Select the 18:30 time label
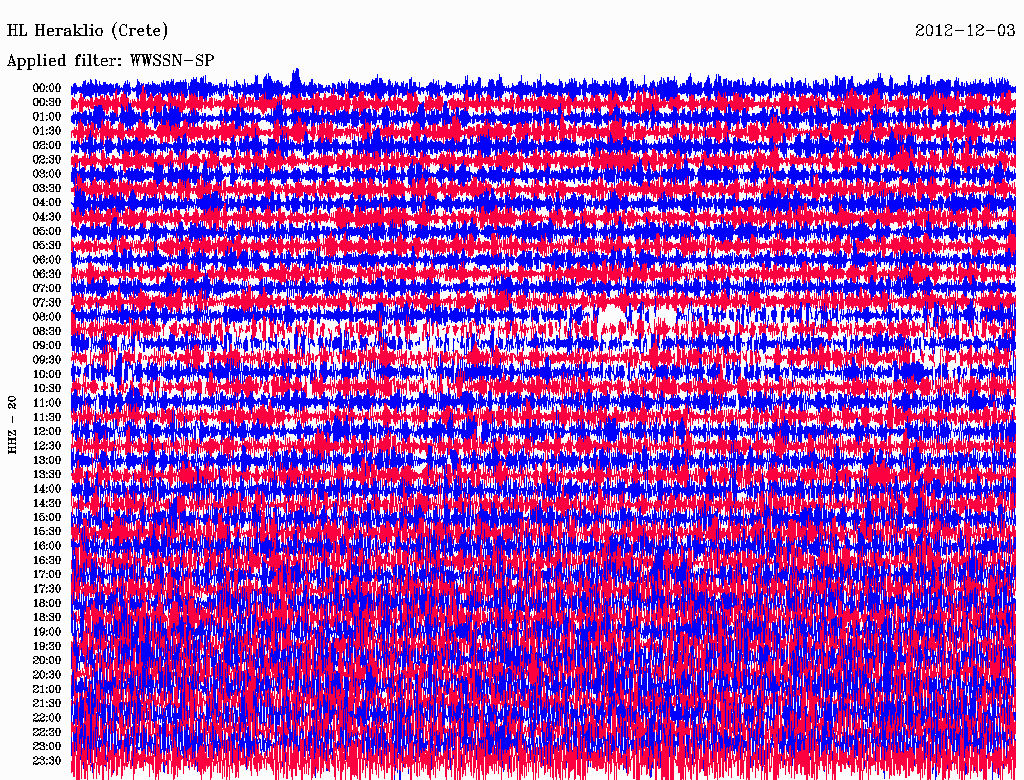This screenshot has height=780, width=1024. (46, 617)
